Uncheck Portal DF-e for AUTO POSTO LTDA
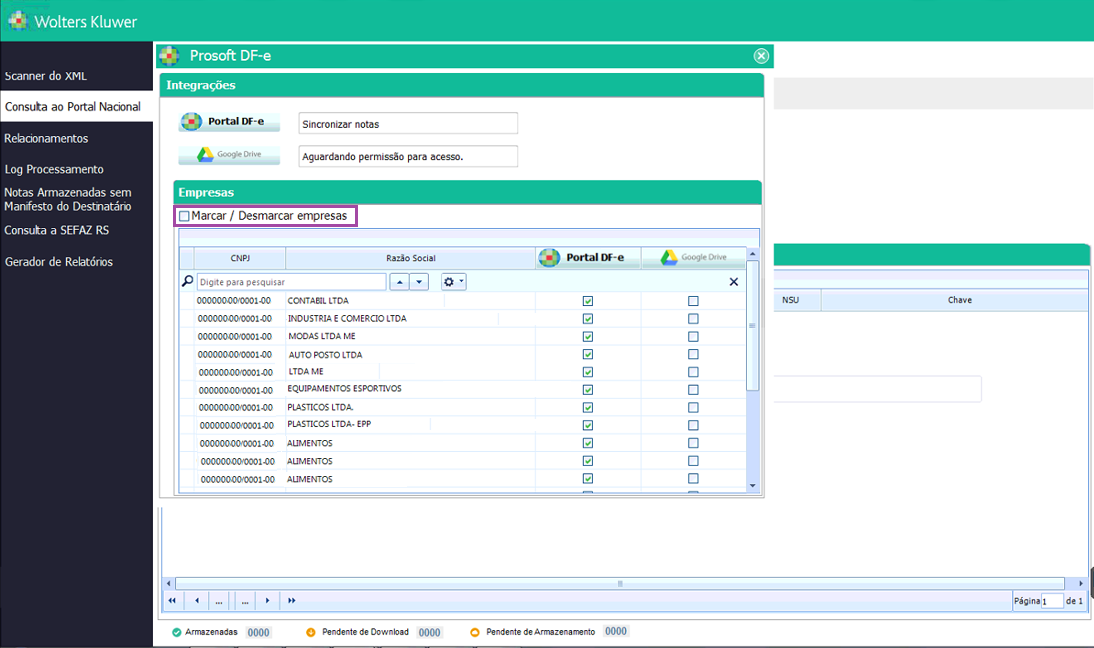Image resolution: width=1094 pixels, height=648 pixels. [588, 354]
